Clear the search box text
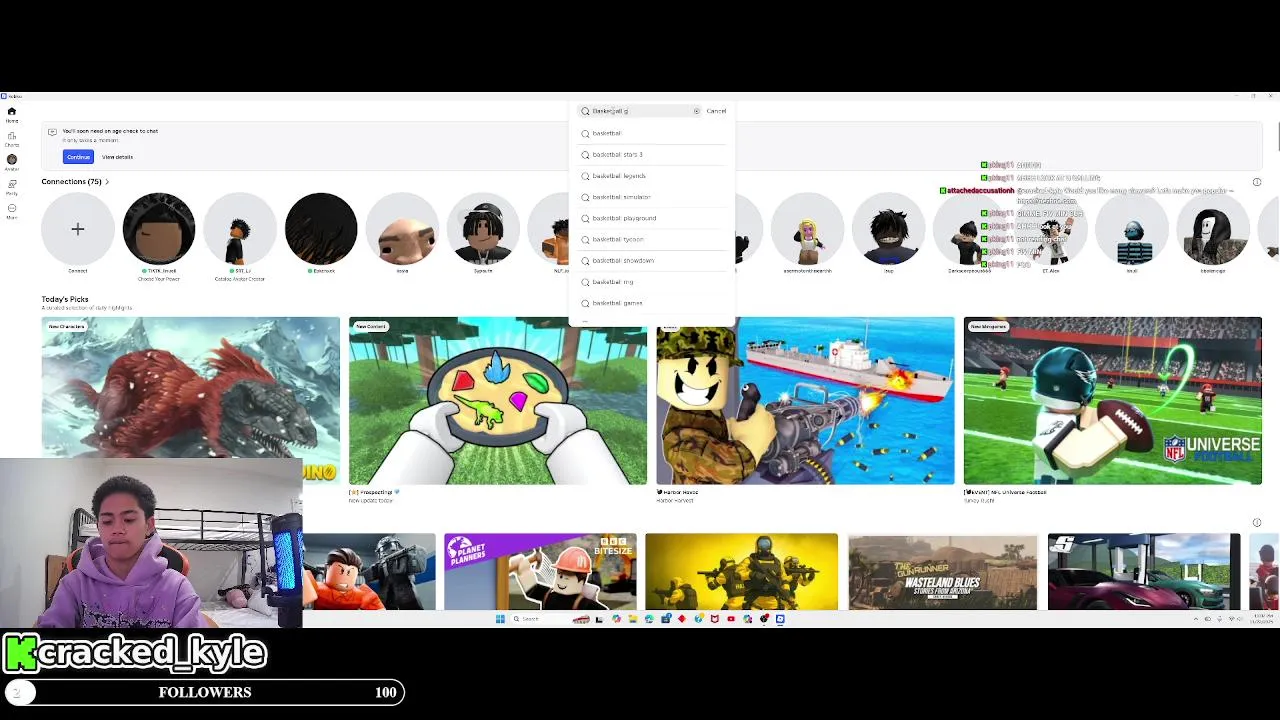The height and width of the screenshot is (720, 1280). pyautogui.click(x=696, y=111)
